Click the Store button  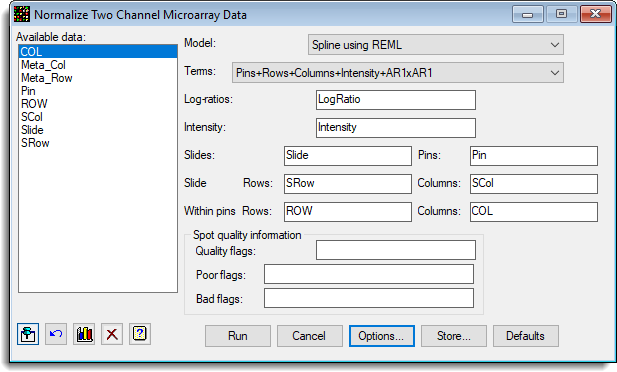click(454, 336)
